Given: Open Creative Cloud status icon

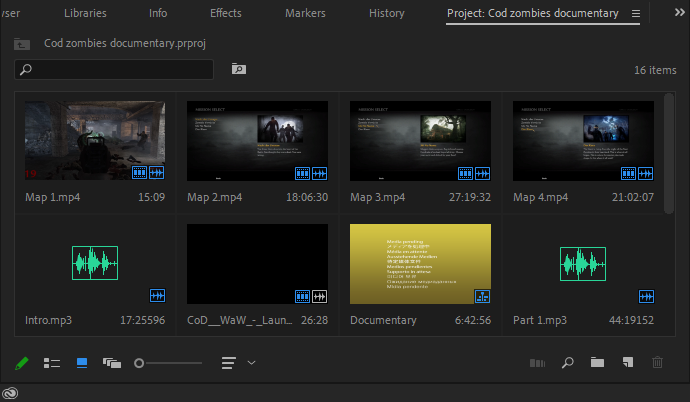Looking at the screenshot, I should (10, 393).
